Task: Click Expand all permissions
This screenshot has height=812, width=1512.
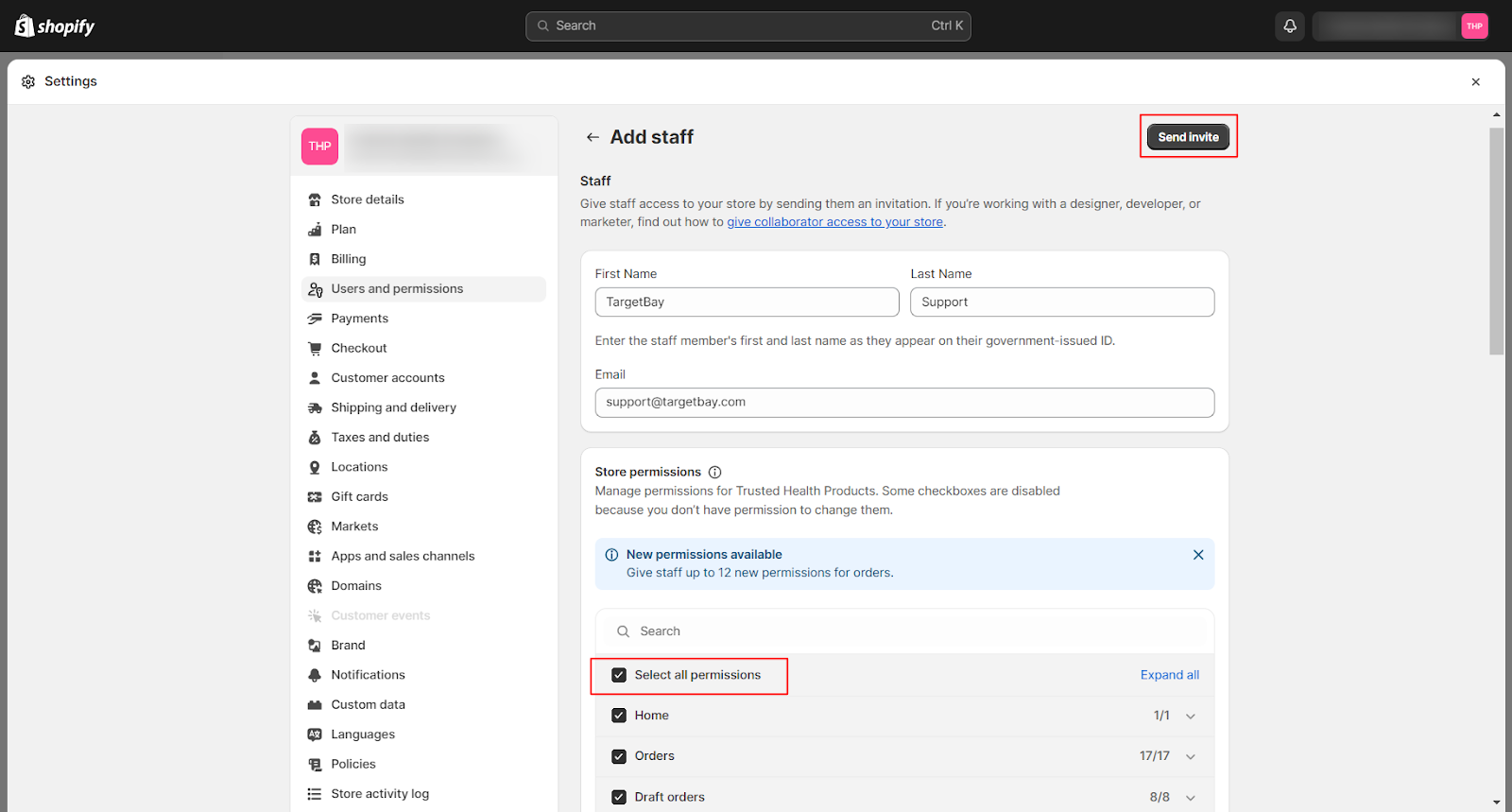Action: (x=1170, y=675)
